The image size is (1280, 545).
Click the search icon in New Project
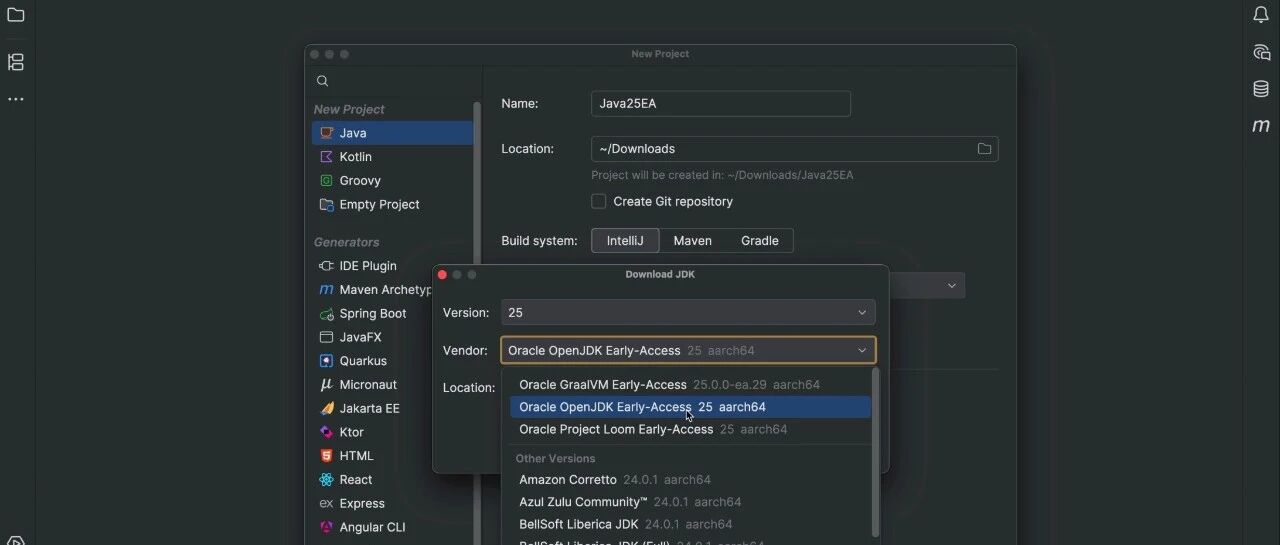(x=322, y=81)
